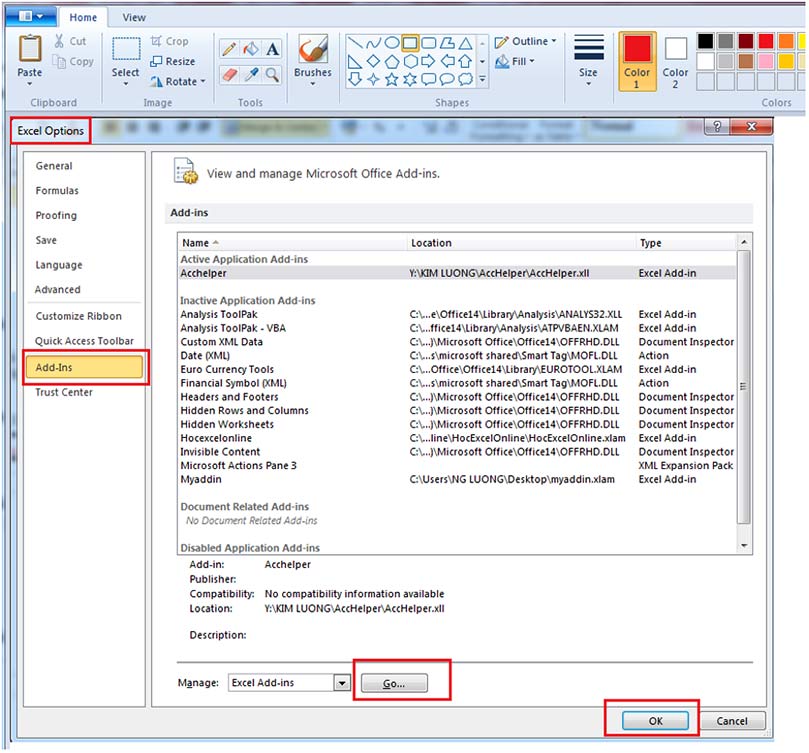Select the Analysis ToolPak - VBA row

[458, 328]
